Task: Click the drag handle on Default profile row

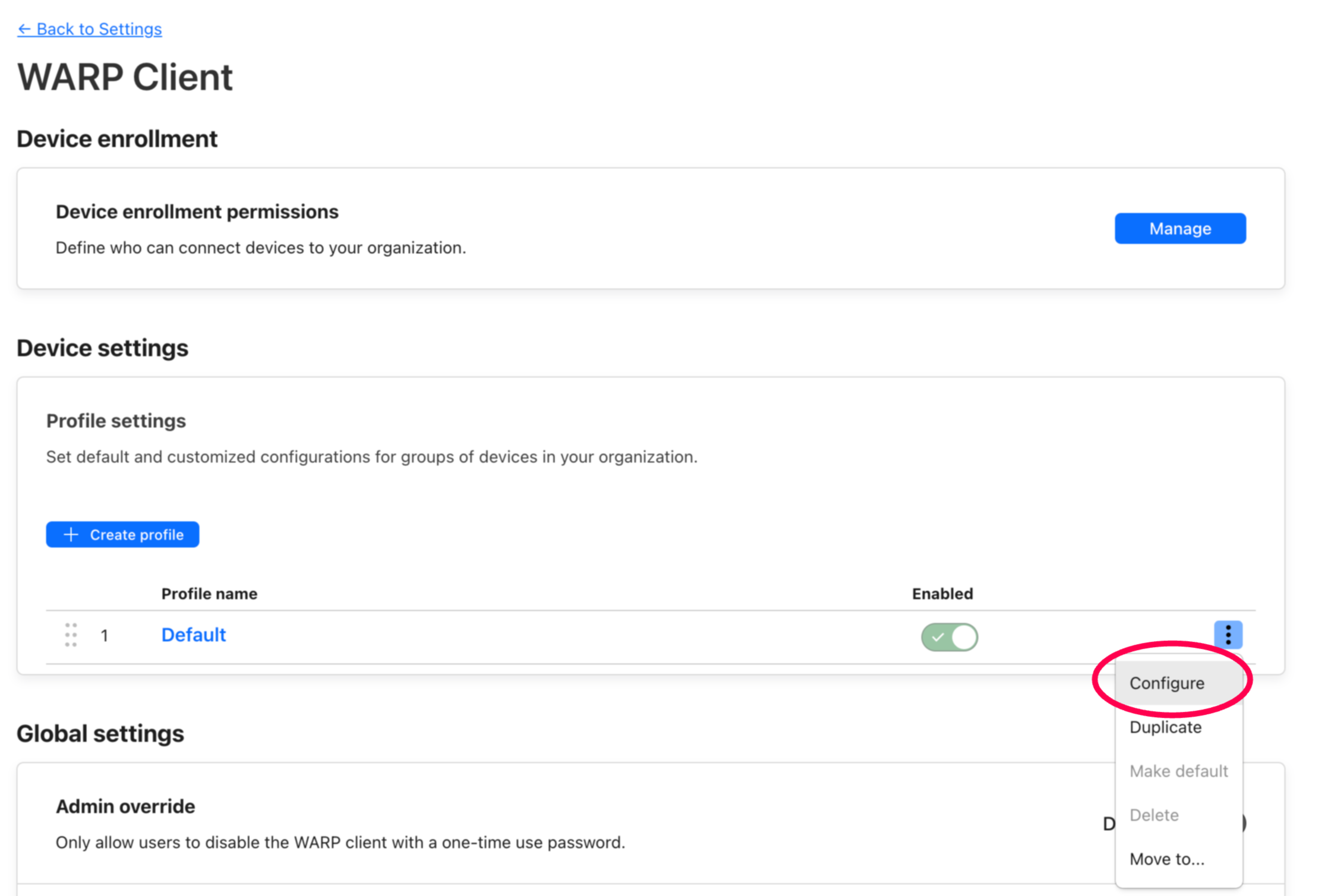Action: (71, 635)
